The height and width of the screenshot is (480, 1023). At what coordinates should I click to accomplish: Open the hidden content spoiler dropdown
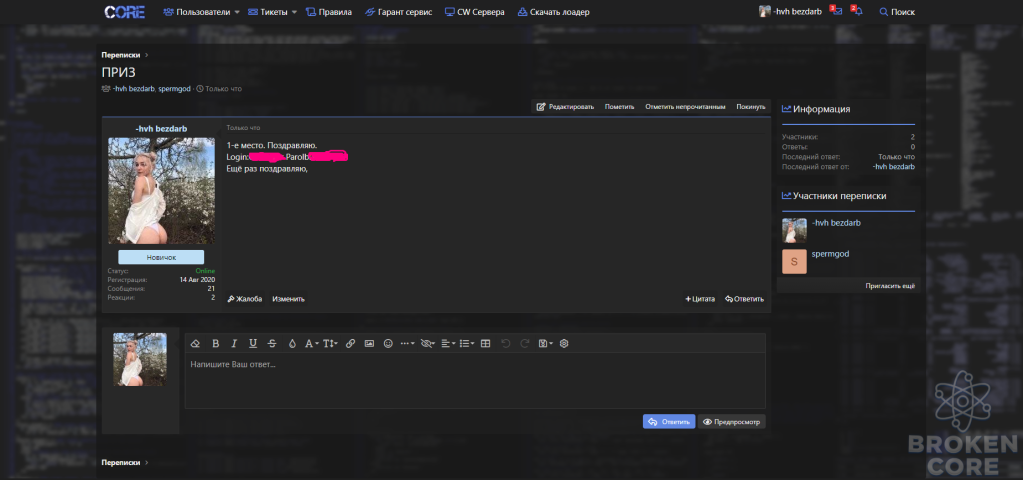point(428,344)
